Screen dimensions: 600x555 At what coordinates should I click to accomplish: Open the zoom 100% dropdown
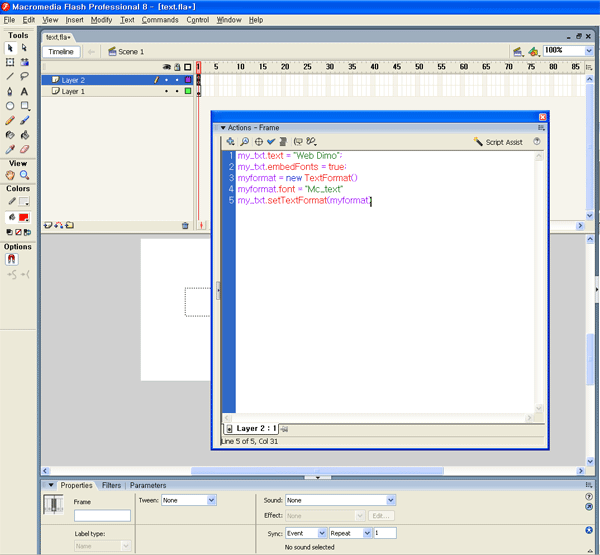click(x=589, y=51)
